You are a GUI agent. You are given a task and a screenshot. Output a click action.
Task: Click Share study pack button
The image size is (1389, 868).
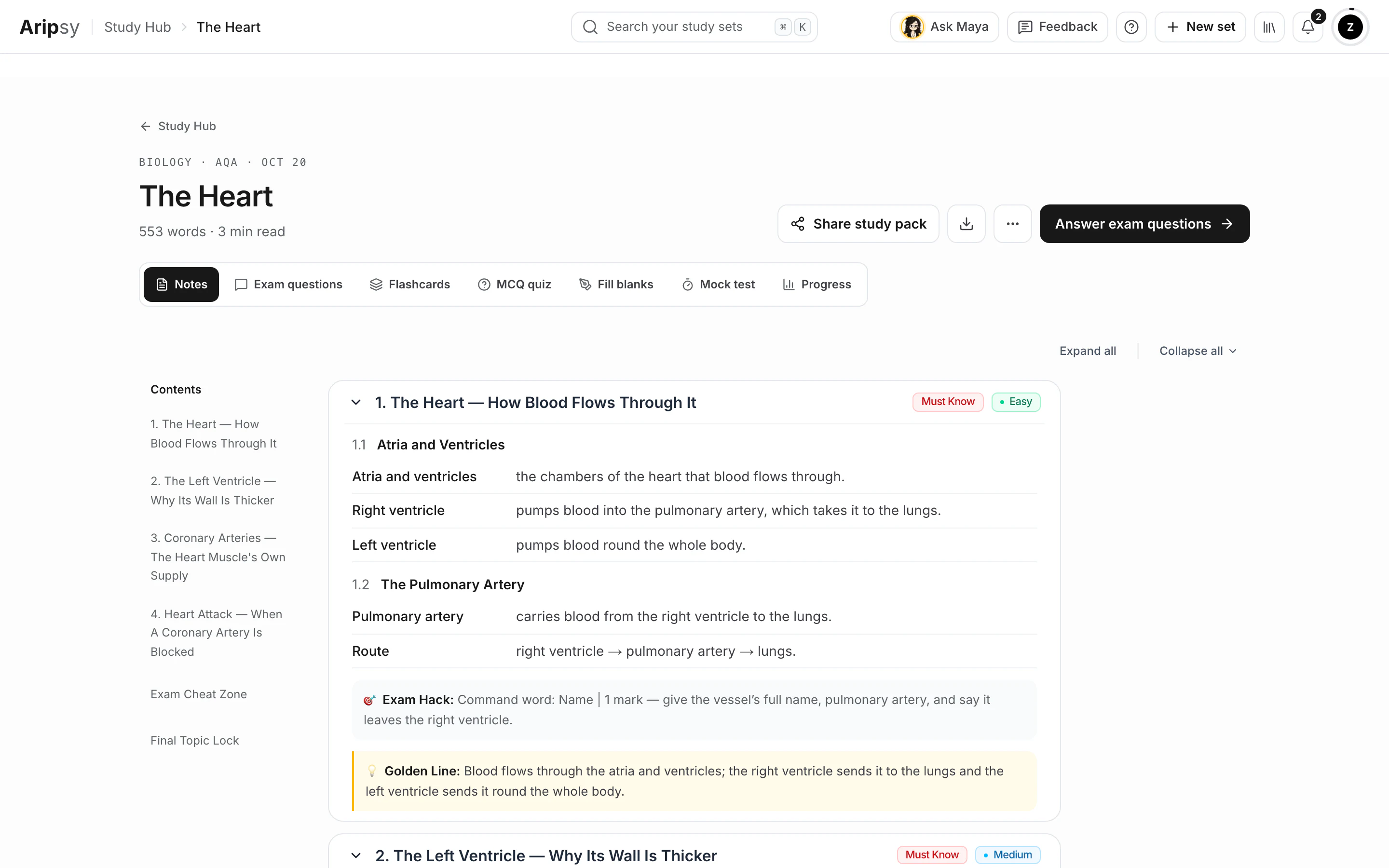pyautogui.click(x=858, y=224)
